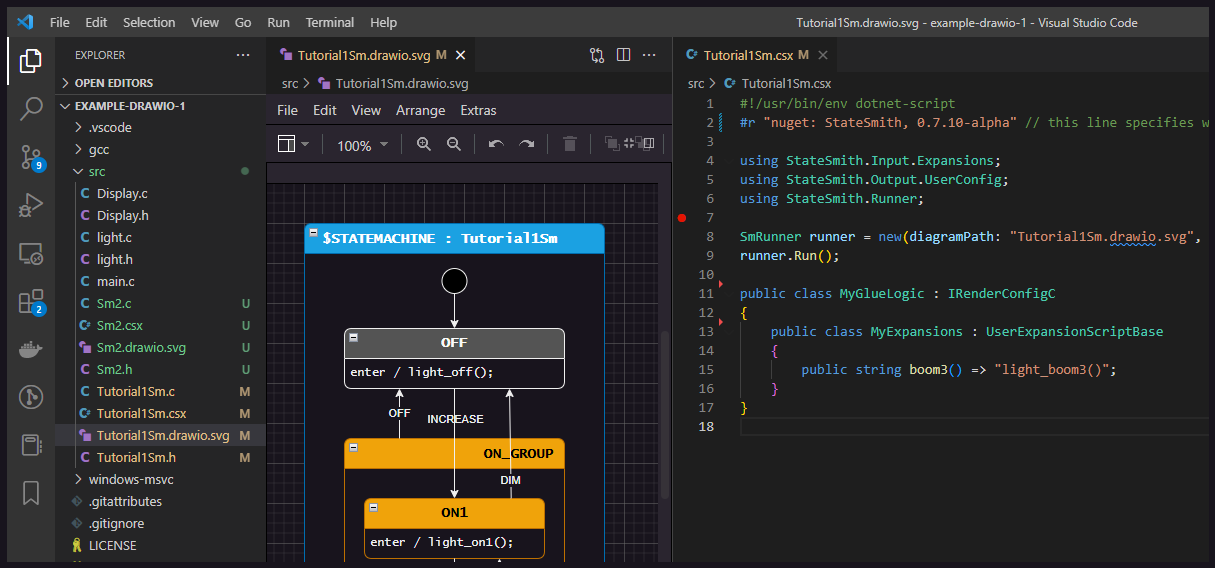Undo the last diagram change
The image size is (1215, 568).
pos(496,144)
